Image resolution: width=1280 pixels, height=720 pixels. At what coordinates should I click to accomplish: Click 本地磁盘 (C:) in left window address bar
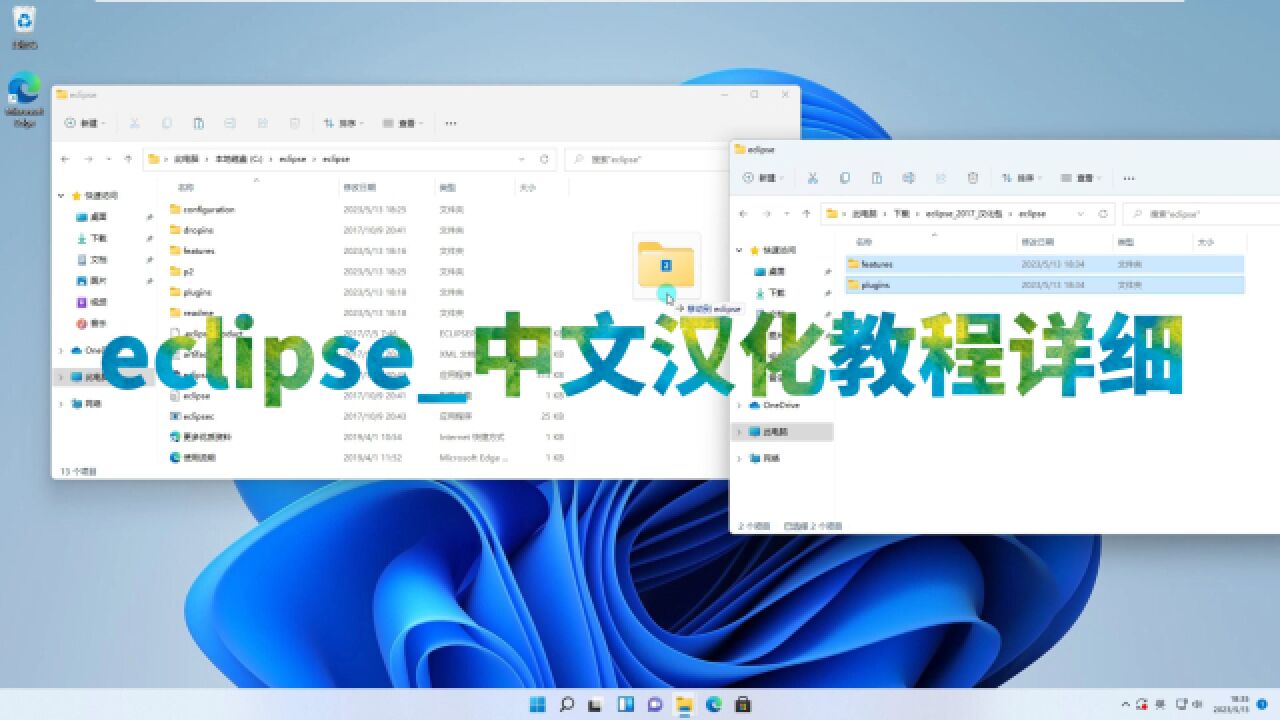coord(238,159)
